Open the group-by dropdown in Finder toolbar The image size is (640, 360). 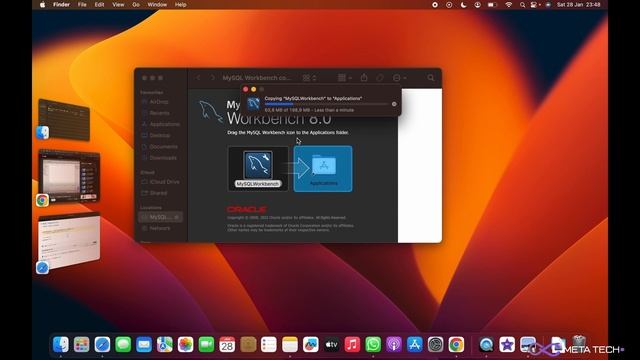pos(344,78)
